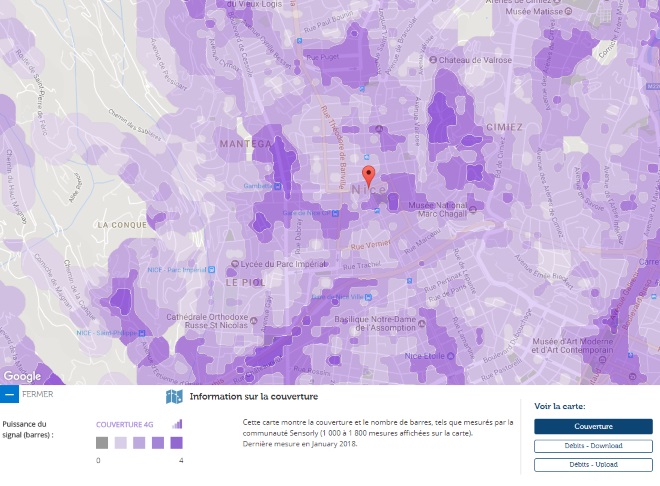Viewport: 660px width, 486px height.
Task: Click the Lycée du Parc Impérial marker
Action: [x=235, y=264]
